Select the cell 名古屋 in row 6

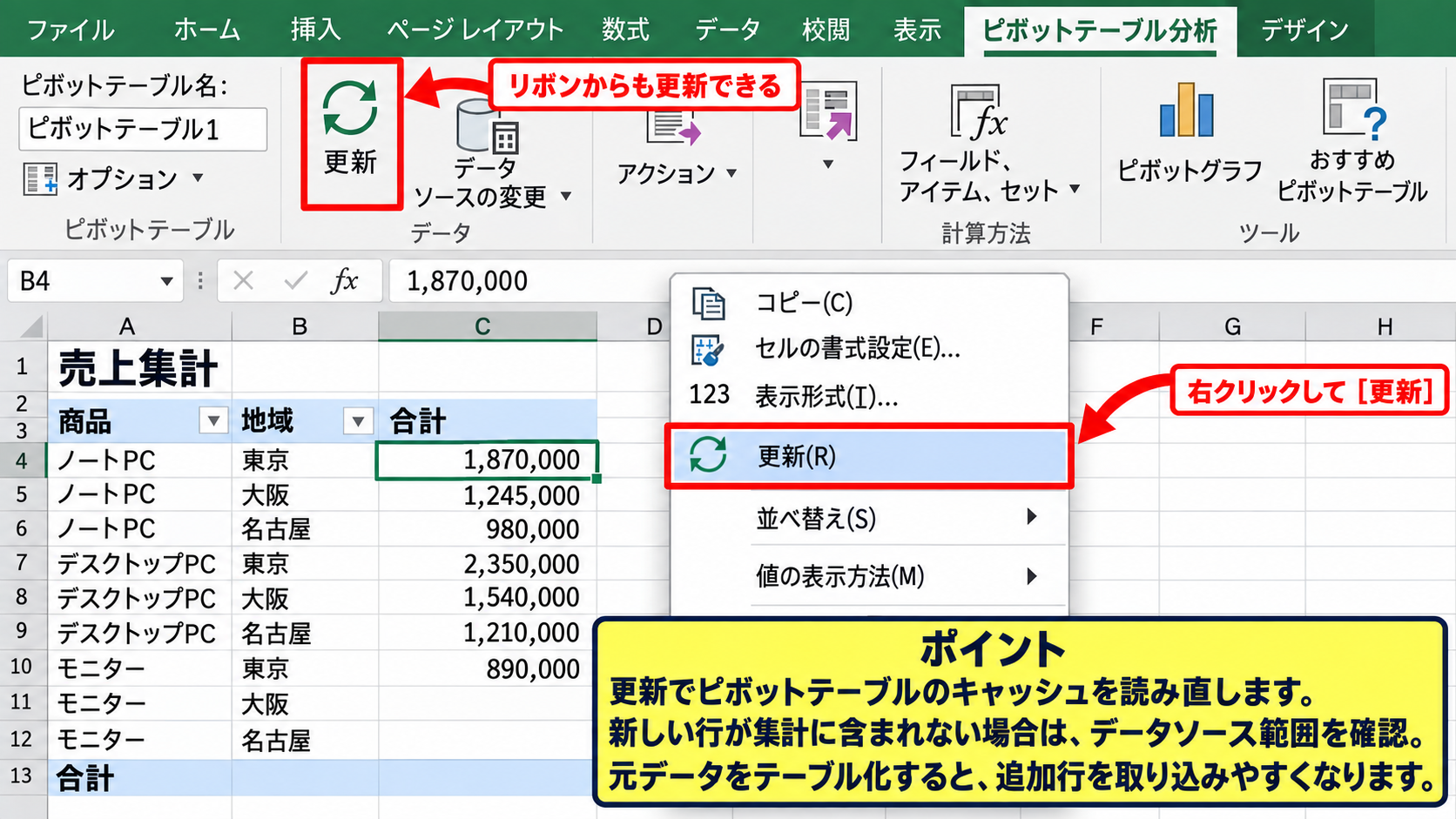(x=305, y=529)
